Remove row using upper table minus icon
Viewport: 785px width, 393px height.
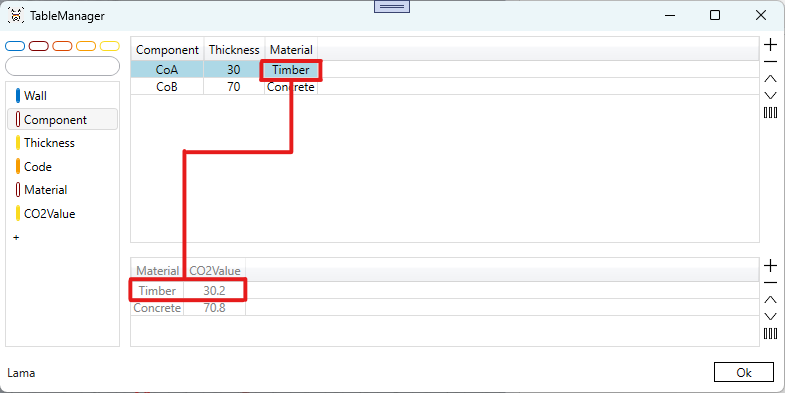point(770,62)
